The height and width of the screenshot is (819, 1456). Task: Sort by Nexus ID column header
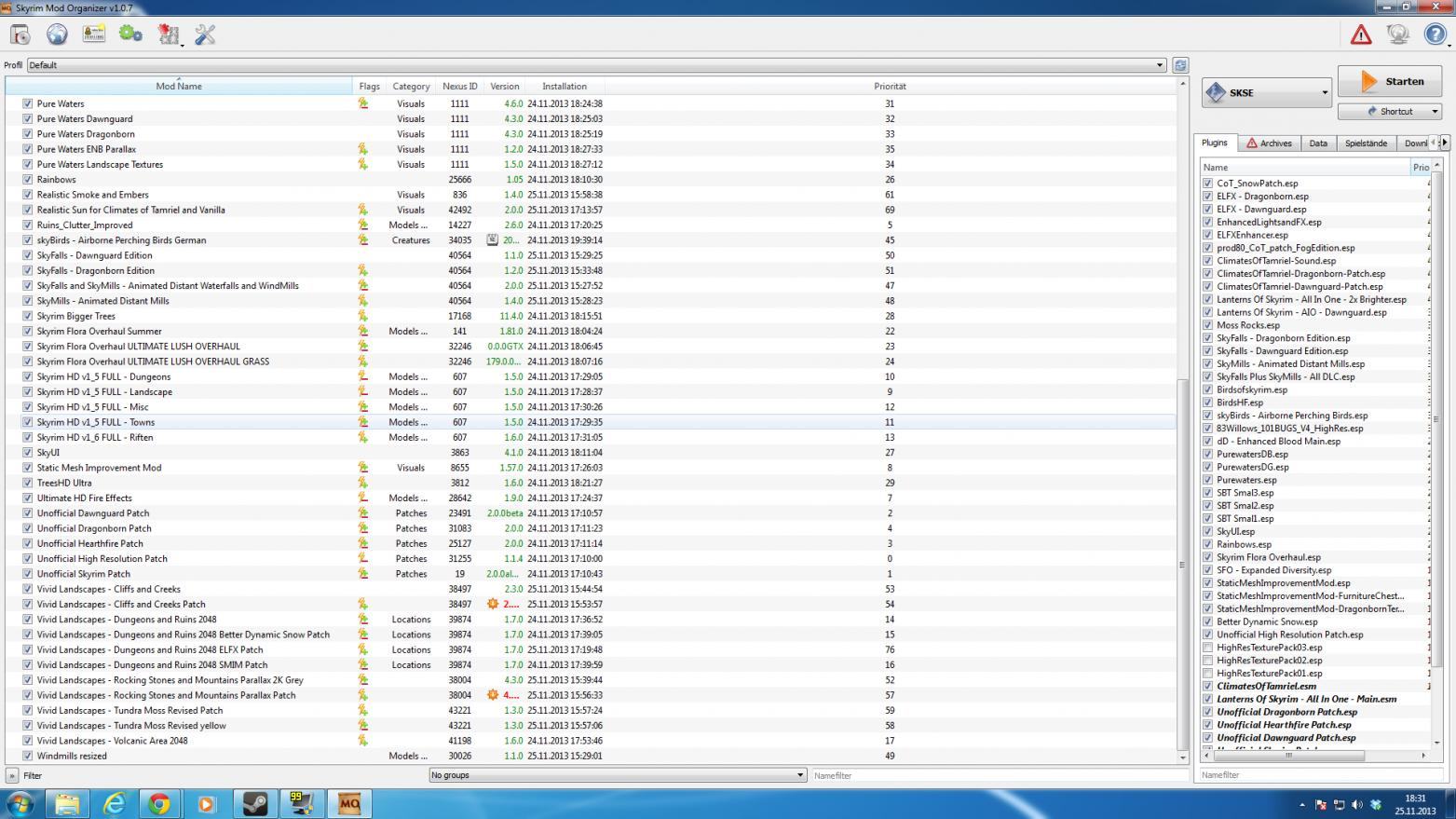pos(460,86)
